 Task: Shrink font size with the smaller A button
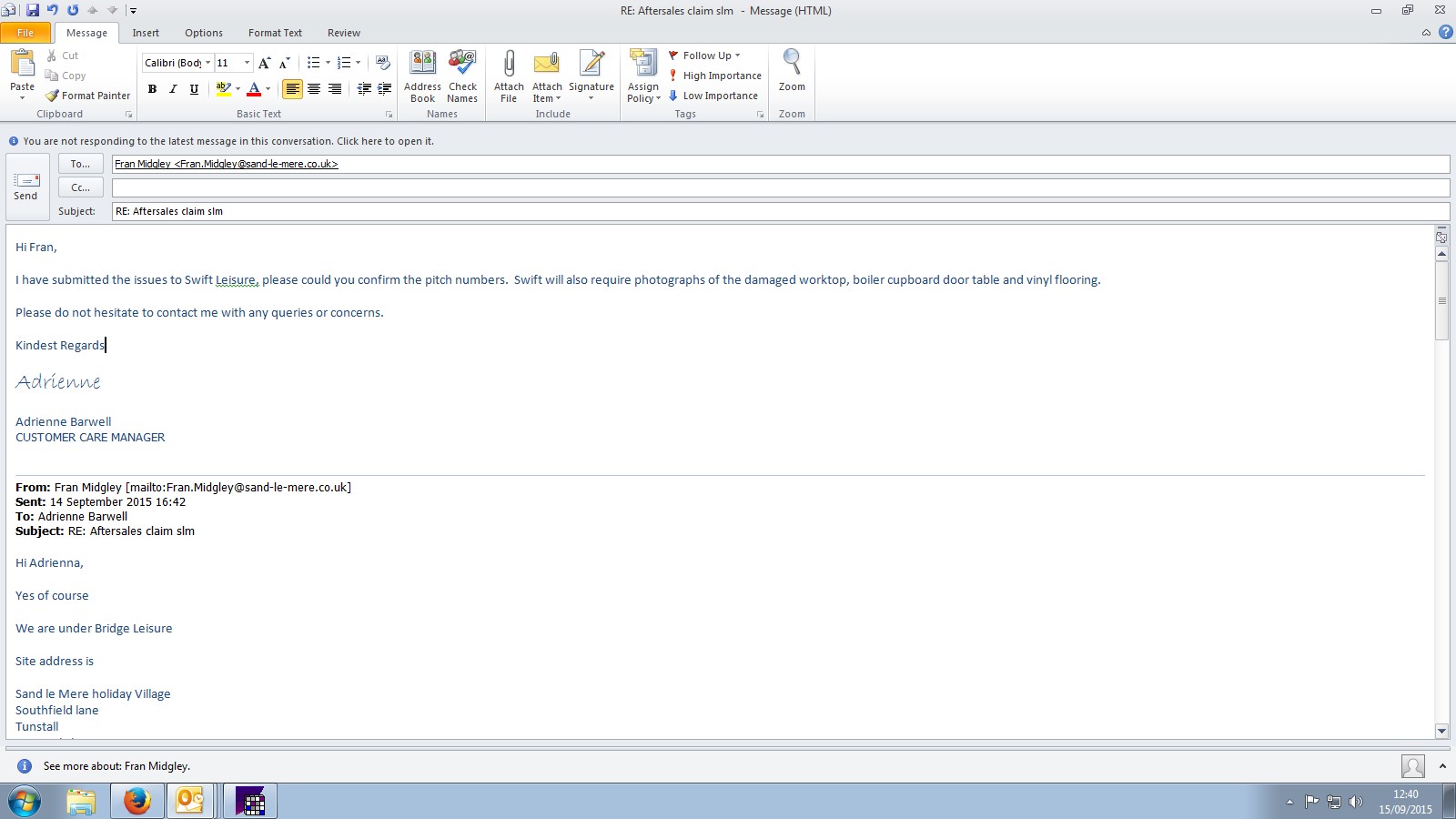pos(285,63)
